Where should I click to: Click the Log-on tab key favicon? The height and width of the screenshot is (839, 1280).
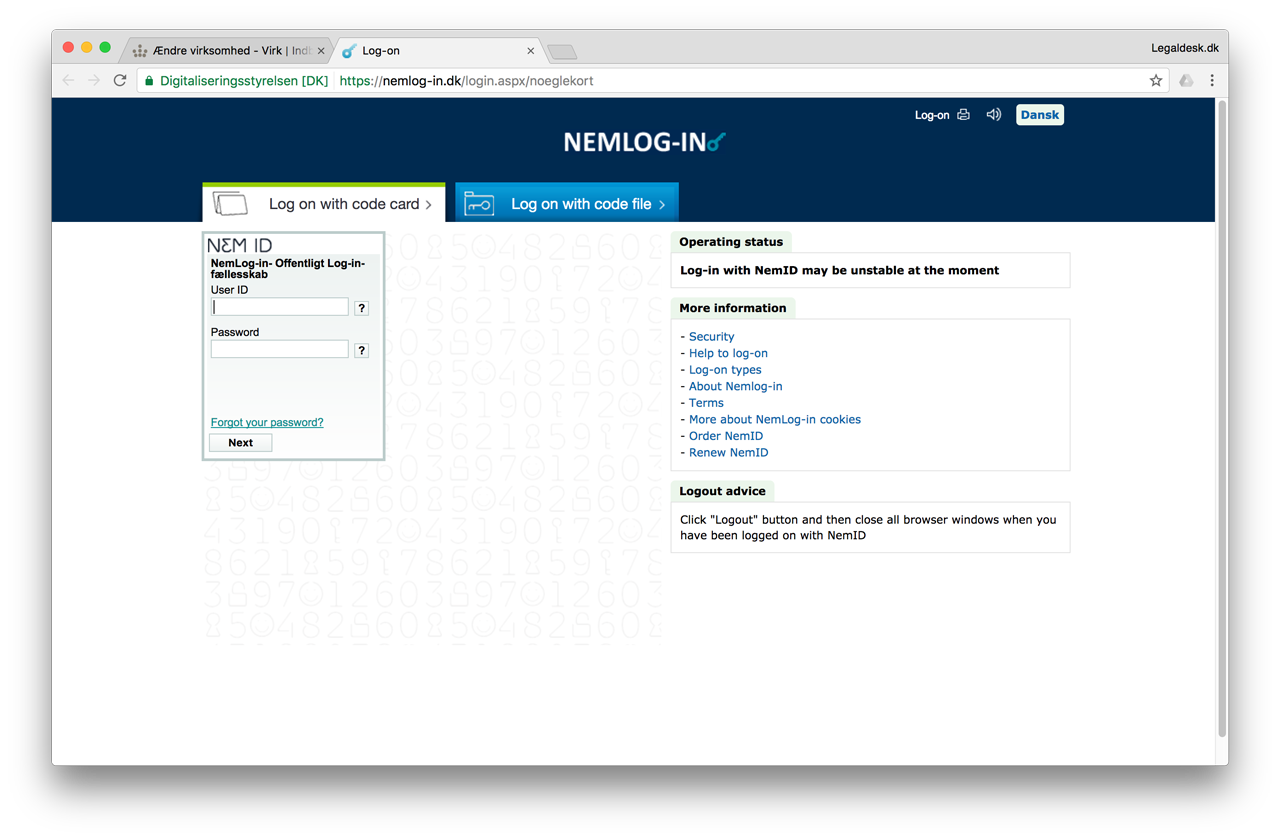[x=348, y=51]
